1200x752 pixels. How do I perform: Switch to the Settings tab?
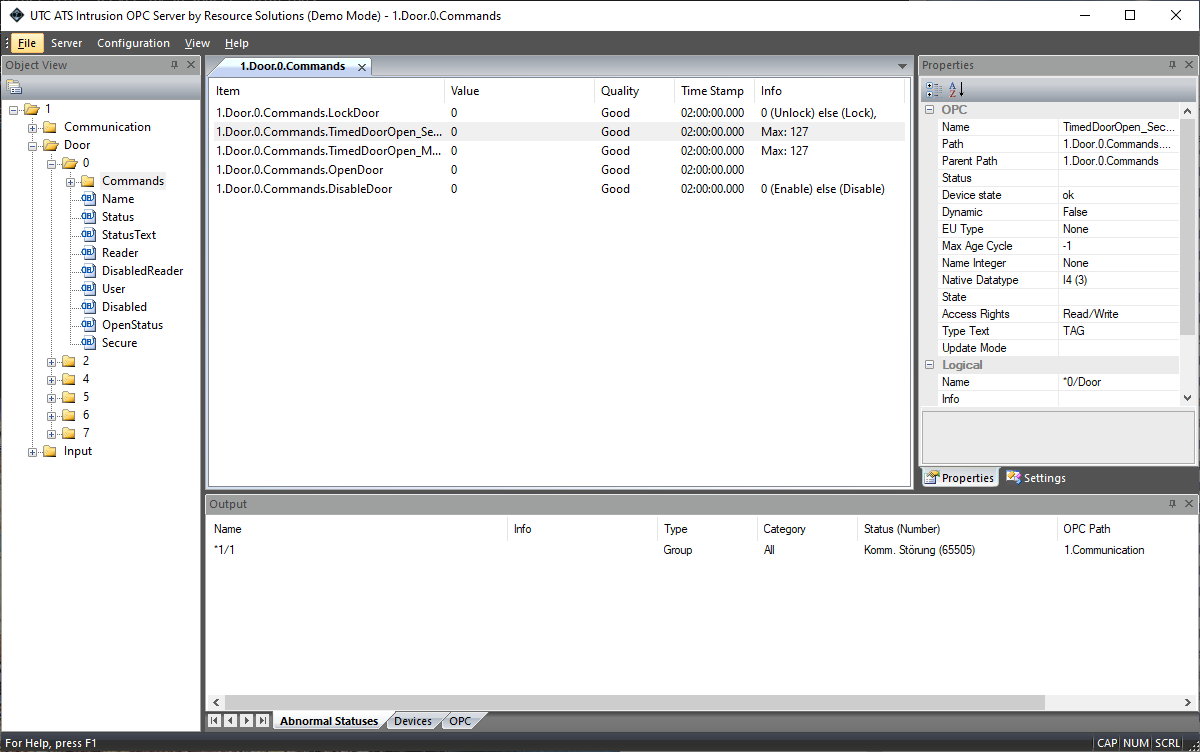pyautogui.click(x=1036, y=478)
